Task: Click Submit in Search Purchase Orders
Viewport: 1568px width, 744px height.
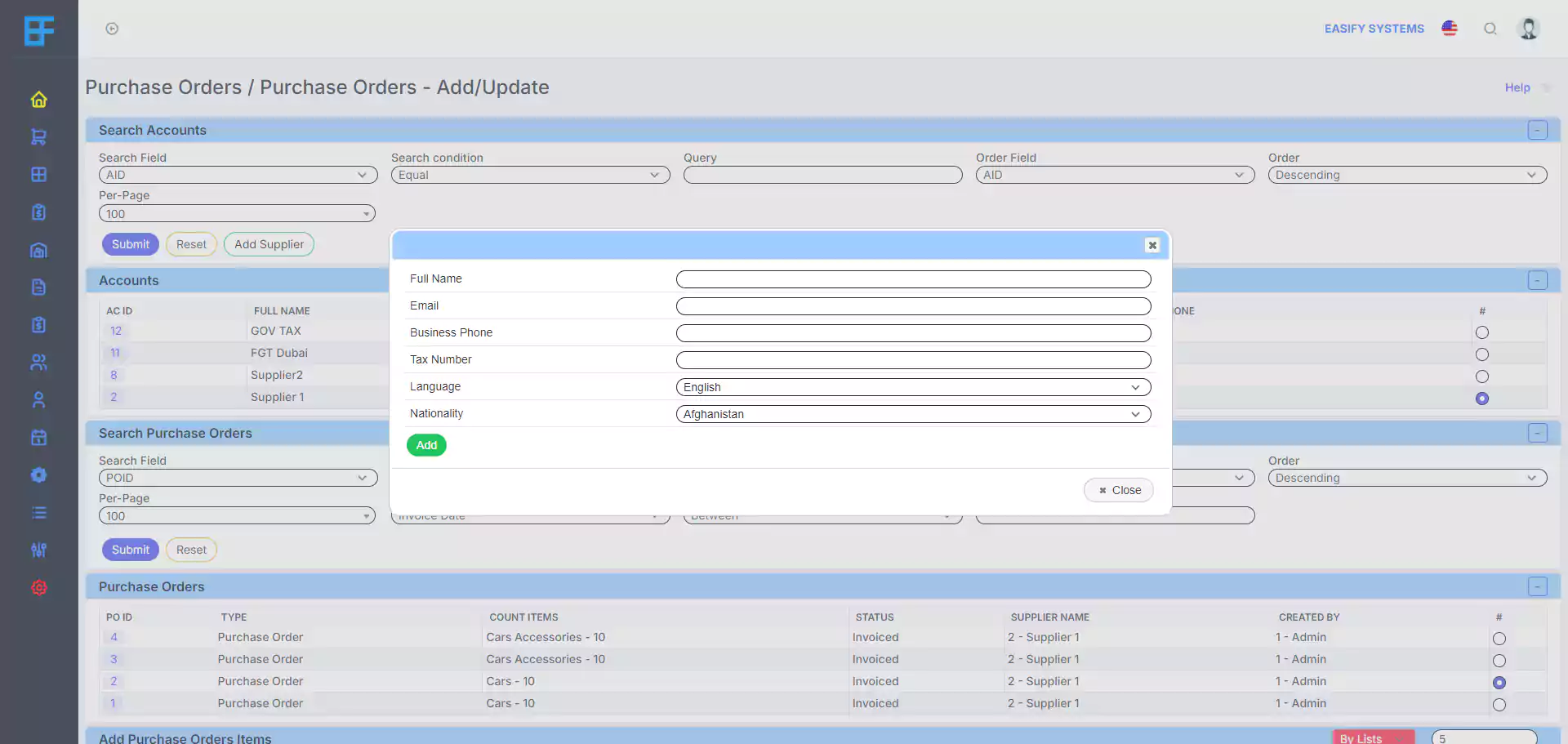Action: tap(130, 550)
